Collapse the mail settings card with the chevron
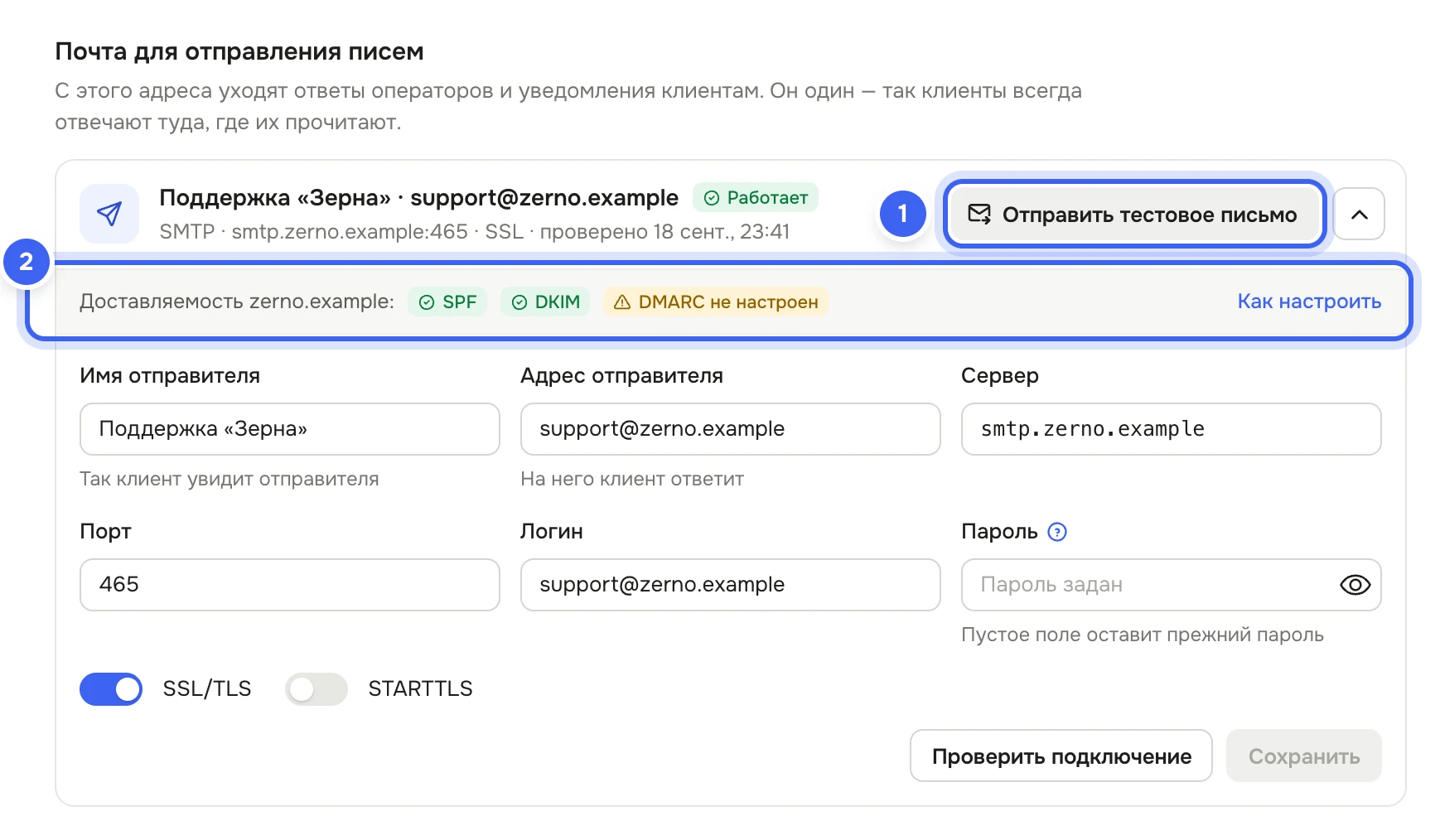1440x840 pixels. [x=1359, y=214]
